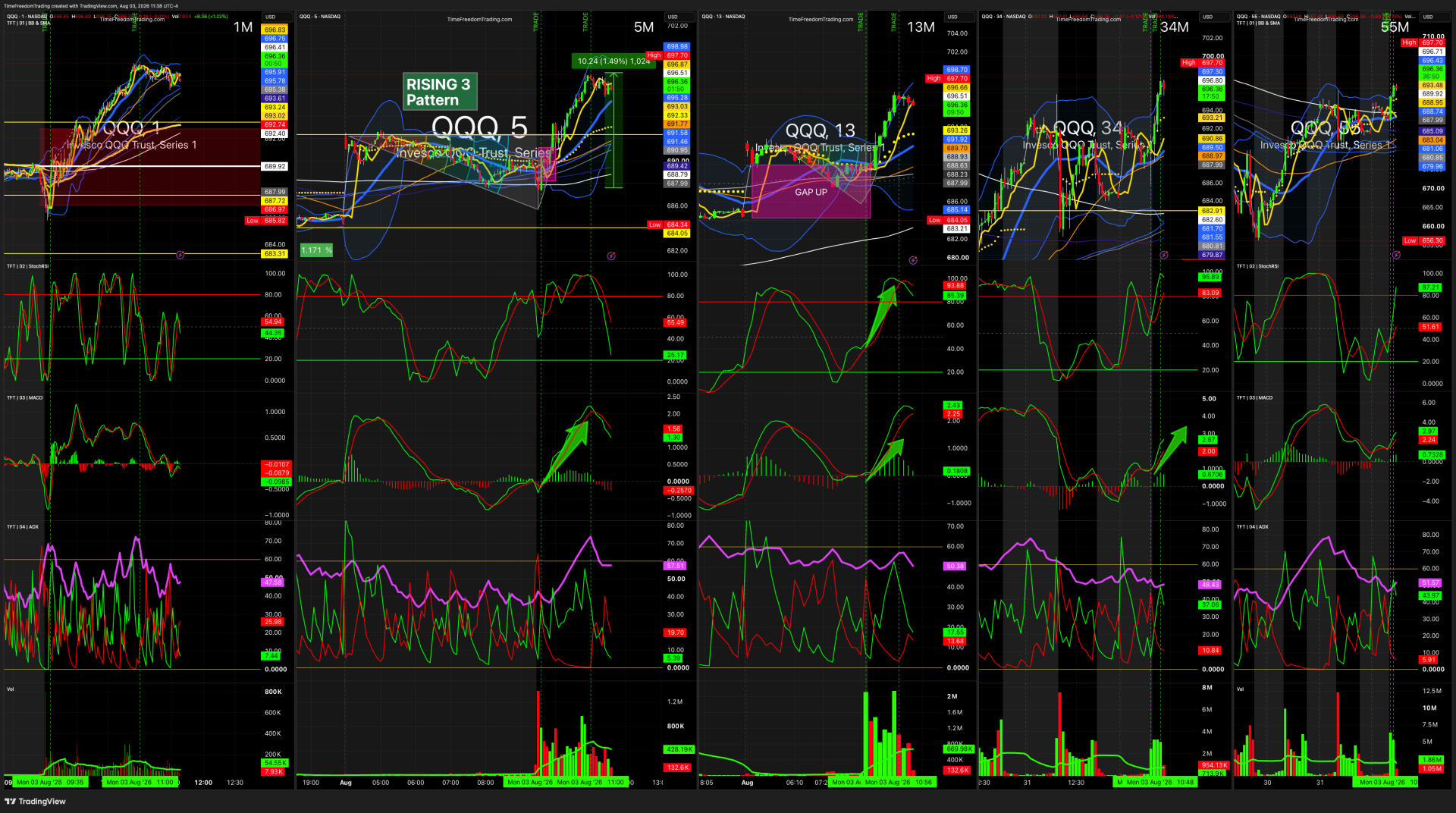
Task: Click the 'QQQ · 55 · NASDAQ' symbol title
Action: (x=1258, y=17)
